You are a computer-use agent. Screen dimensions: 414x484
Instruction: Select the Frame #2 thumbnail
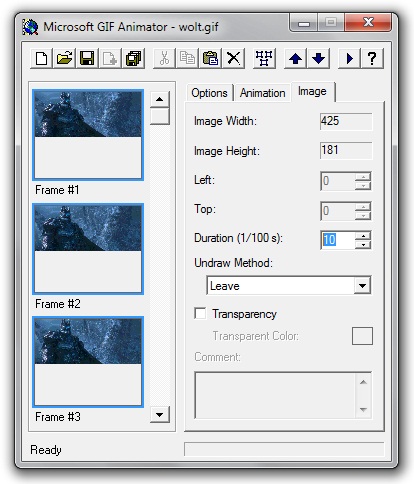click(88, 249)
